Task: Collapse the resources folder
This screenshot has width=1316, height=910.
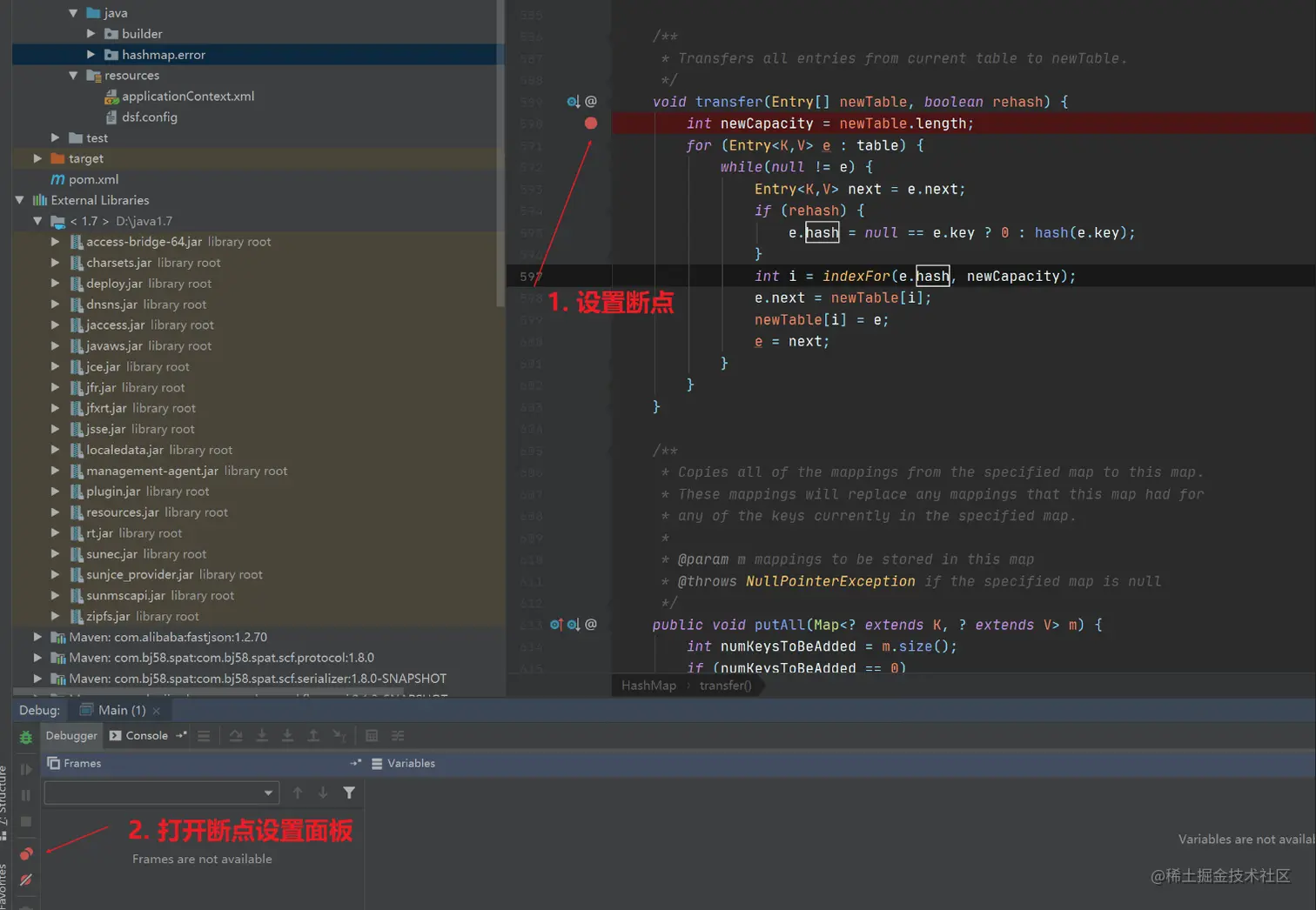Action: [x=73, y=76]
